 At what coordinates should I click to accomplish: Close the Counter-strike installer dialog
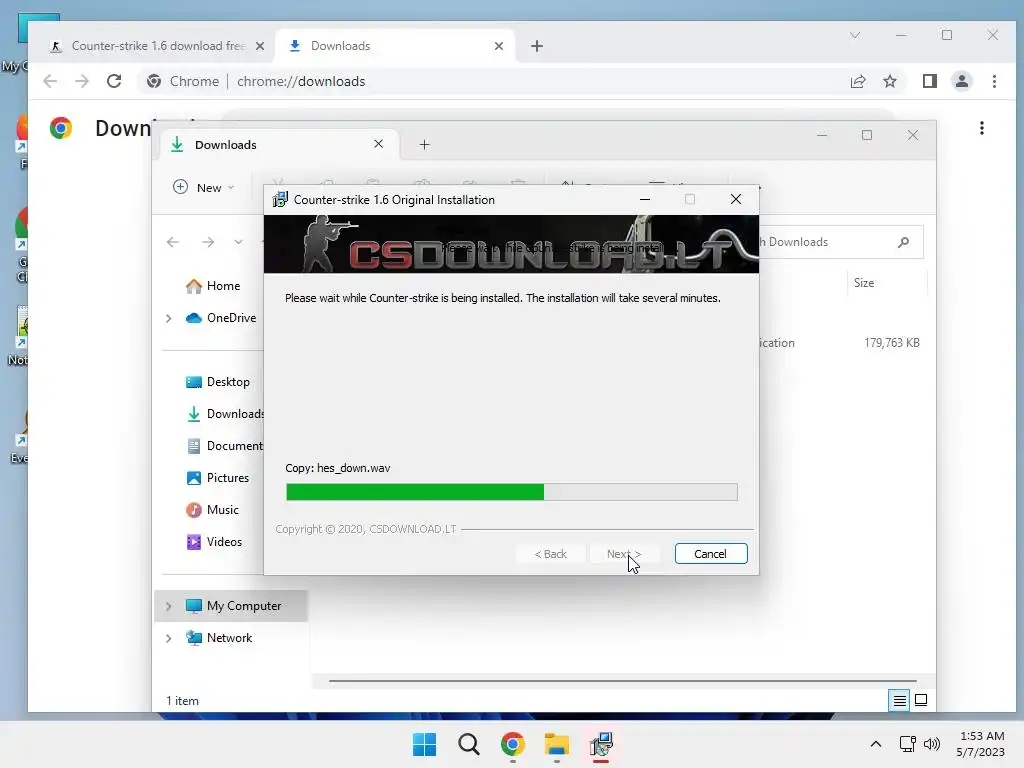point(735,199)
